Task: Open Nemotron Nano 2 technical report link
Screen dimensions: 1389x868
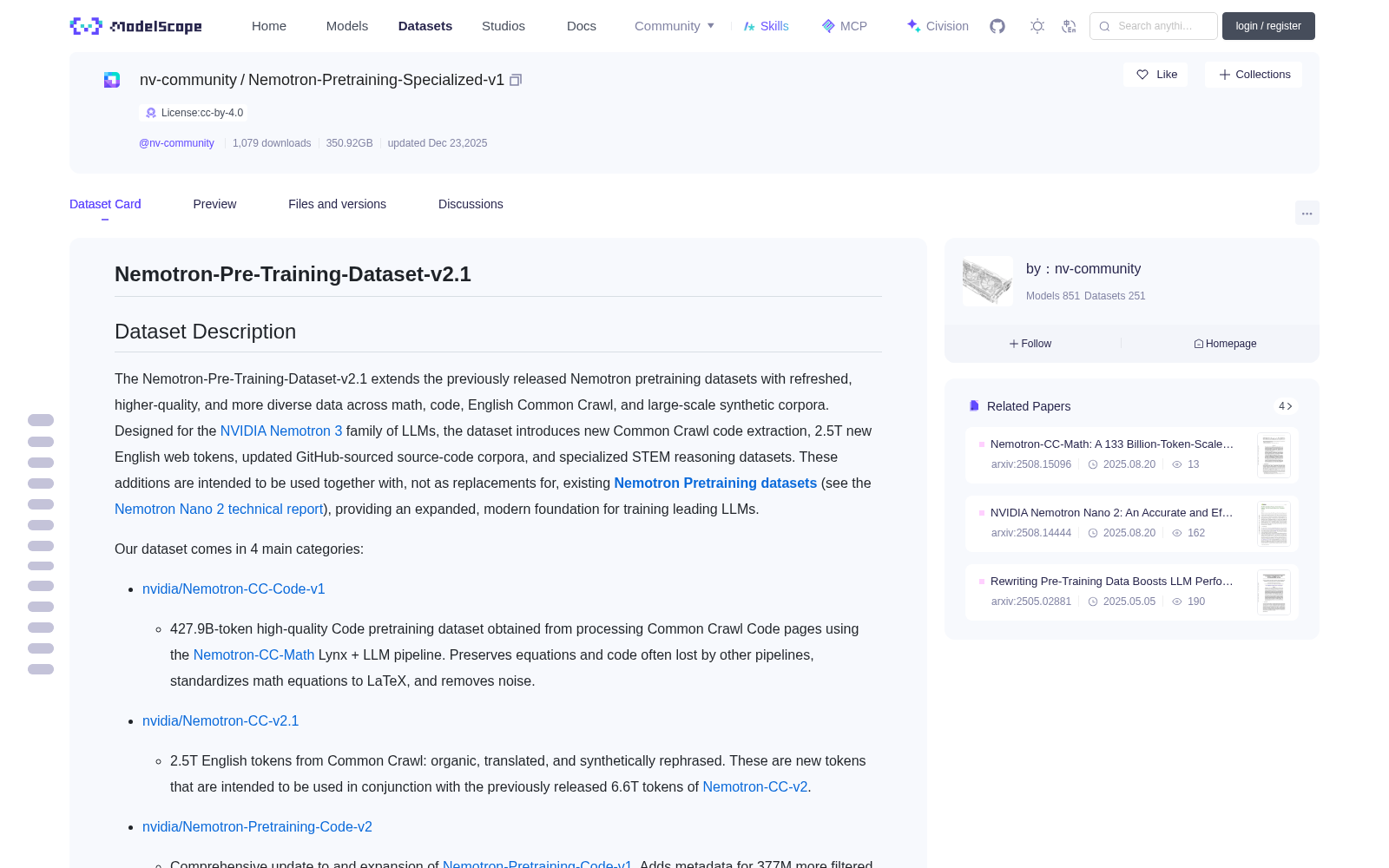Action: click(219, 510)
